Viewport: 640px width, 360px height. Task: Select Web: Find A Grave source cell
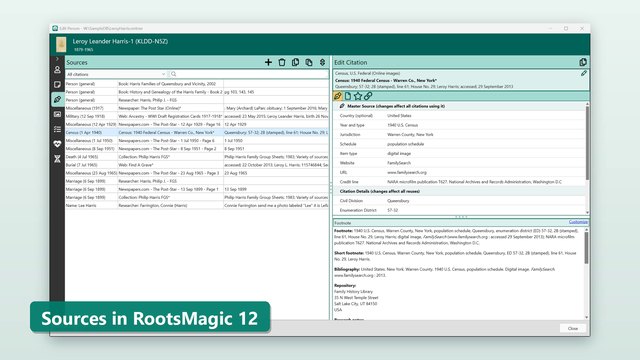(x=170, y=165)
